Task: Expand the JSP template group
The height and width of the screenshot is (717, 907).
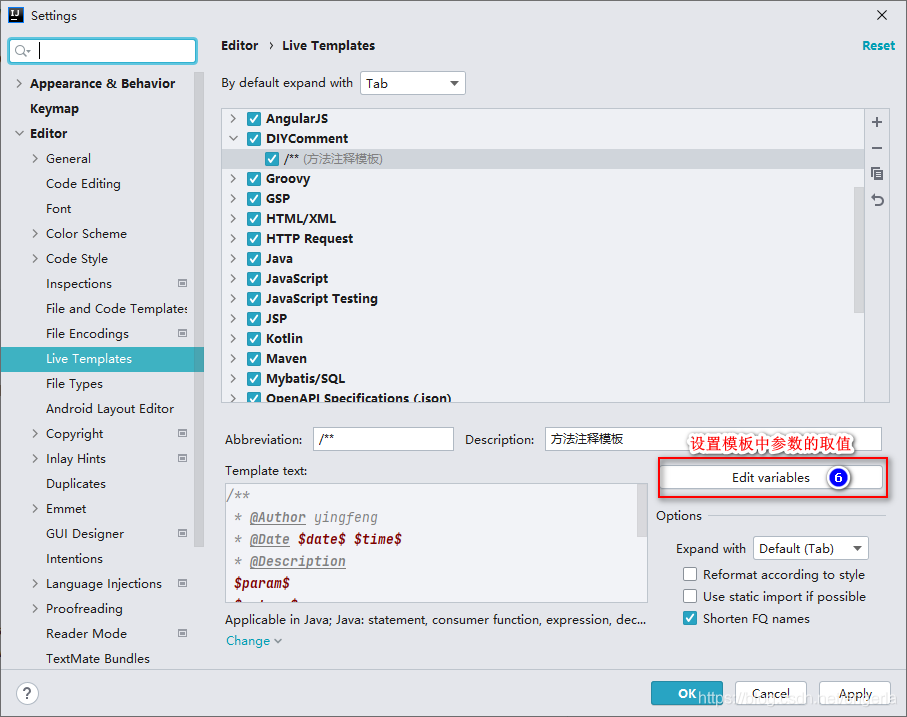Action: click(x=233, y=319)
